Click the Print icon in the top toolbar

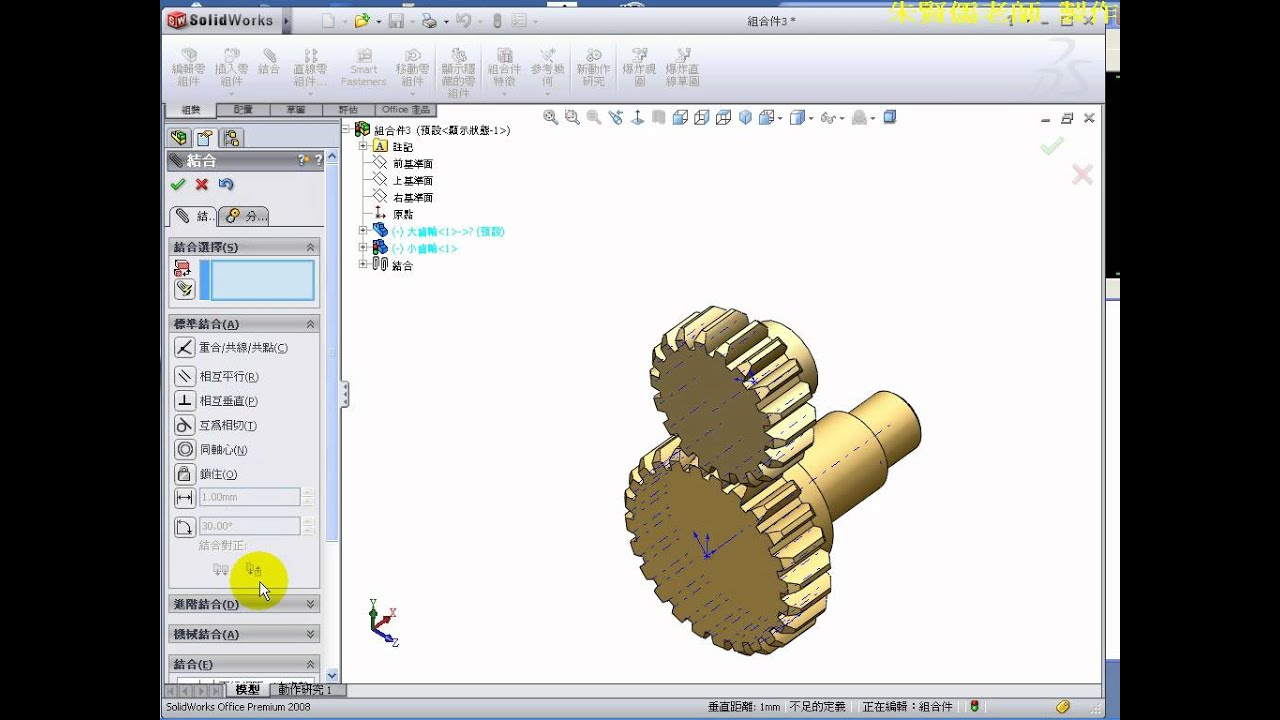pos(428,20)
